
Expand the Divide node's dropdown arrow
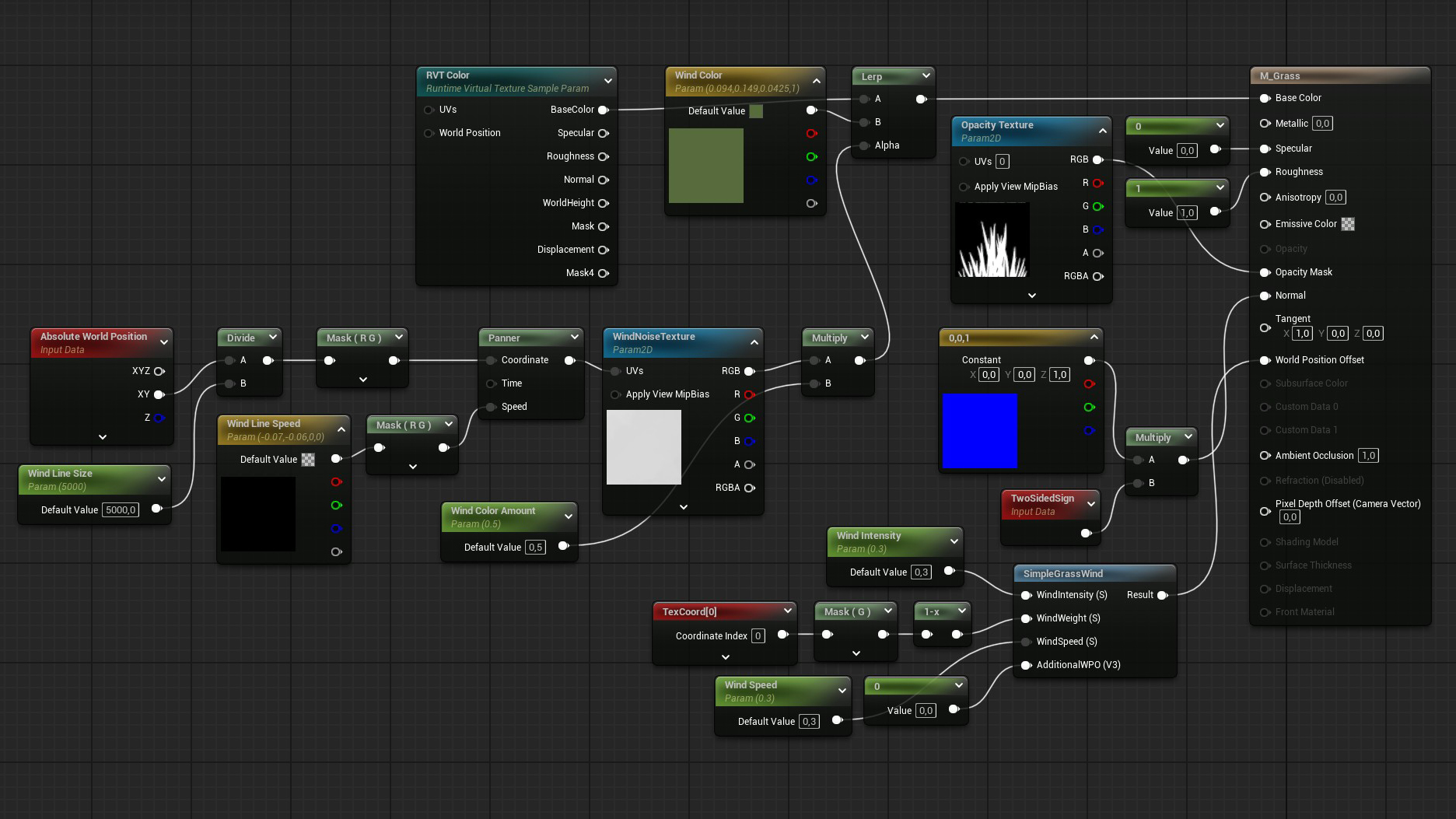[273, 337]
